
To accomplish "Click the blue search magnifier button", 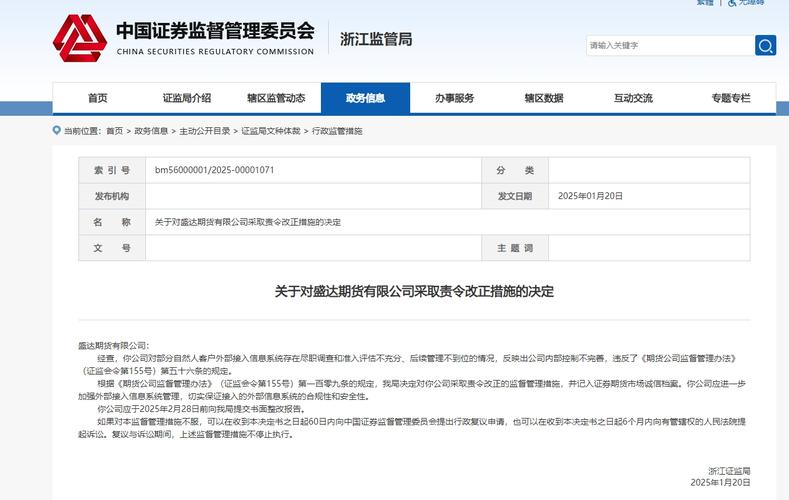I will click(x=765, y=45).
